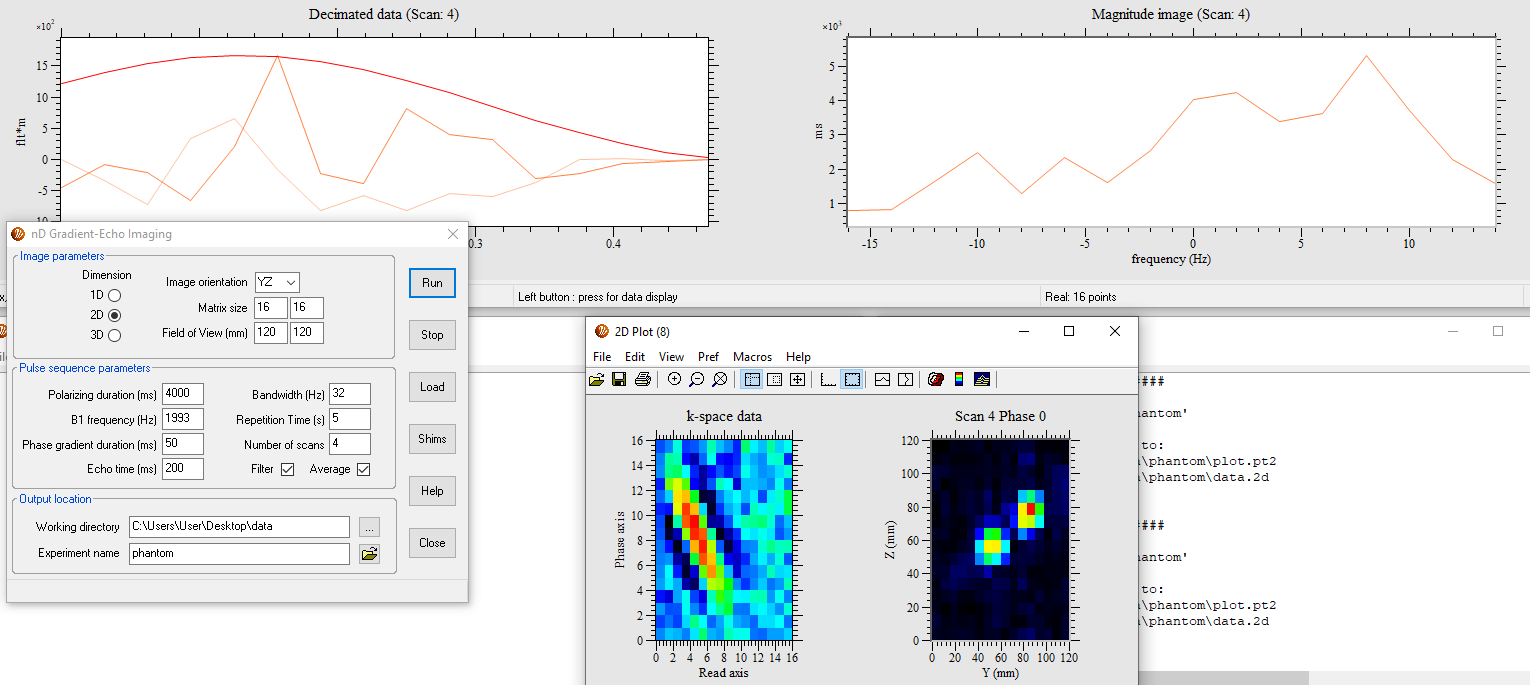Select the Zoom In tool
1530x685 pixels.
pos(674,379)
